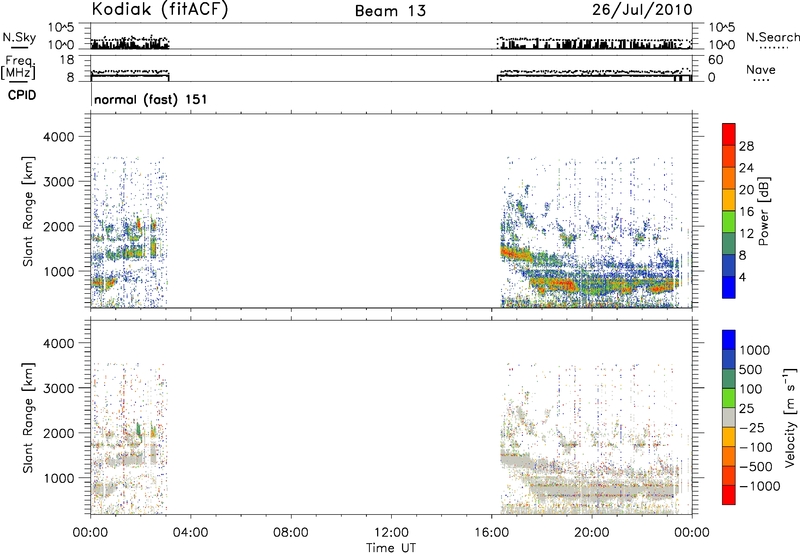Click the 'CPID' row label
The width and height of the screenshot is (800, 554).
22,95
